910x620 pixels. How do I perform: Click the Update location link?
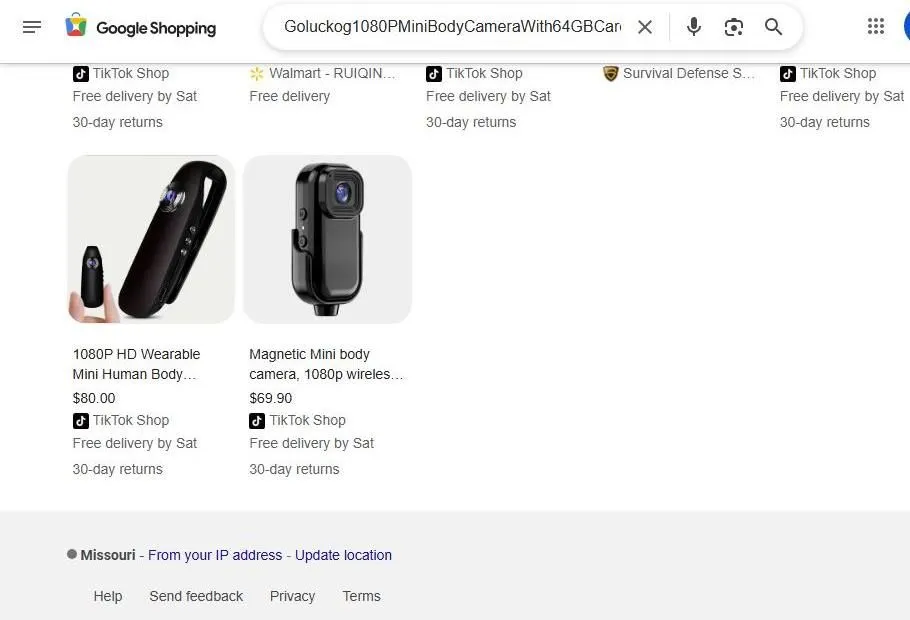[343, 555]
